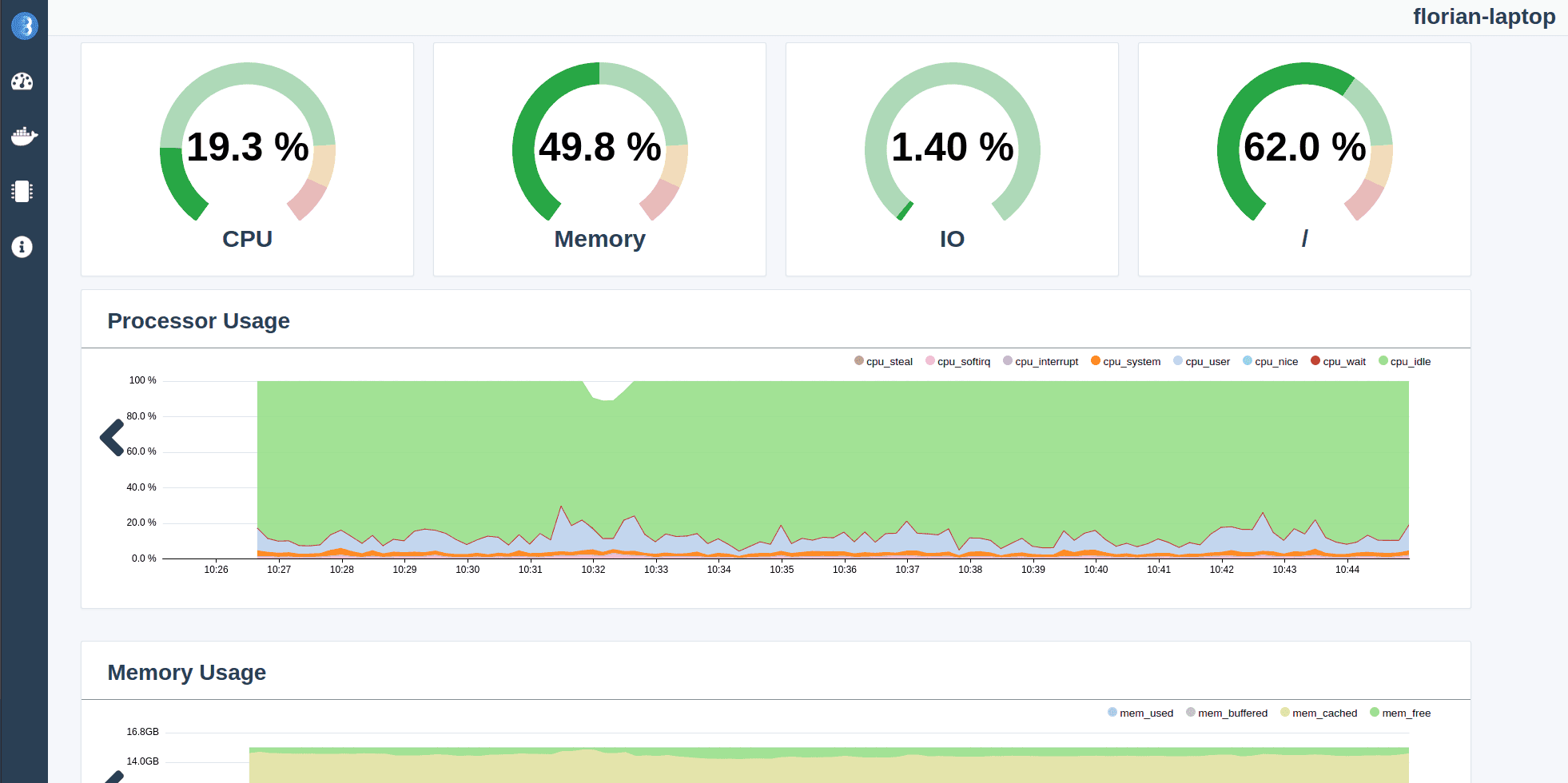Click the CPU gauge showing 19.3 %
The height and width of the screenshot is (783, 1568).
pyautogui.click(x=248, y=142)
